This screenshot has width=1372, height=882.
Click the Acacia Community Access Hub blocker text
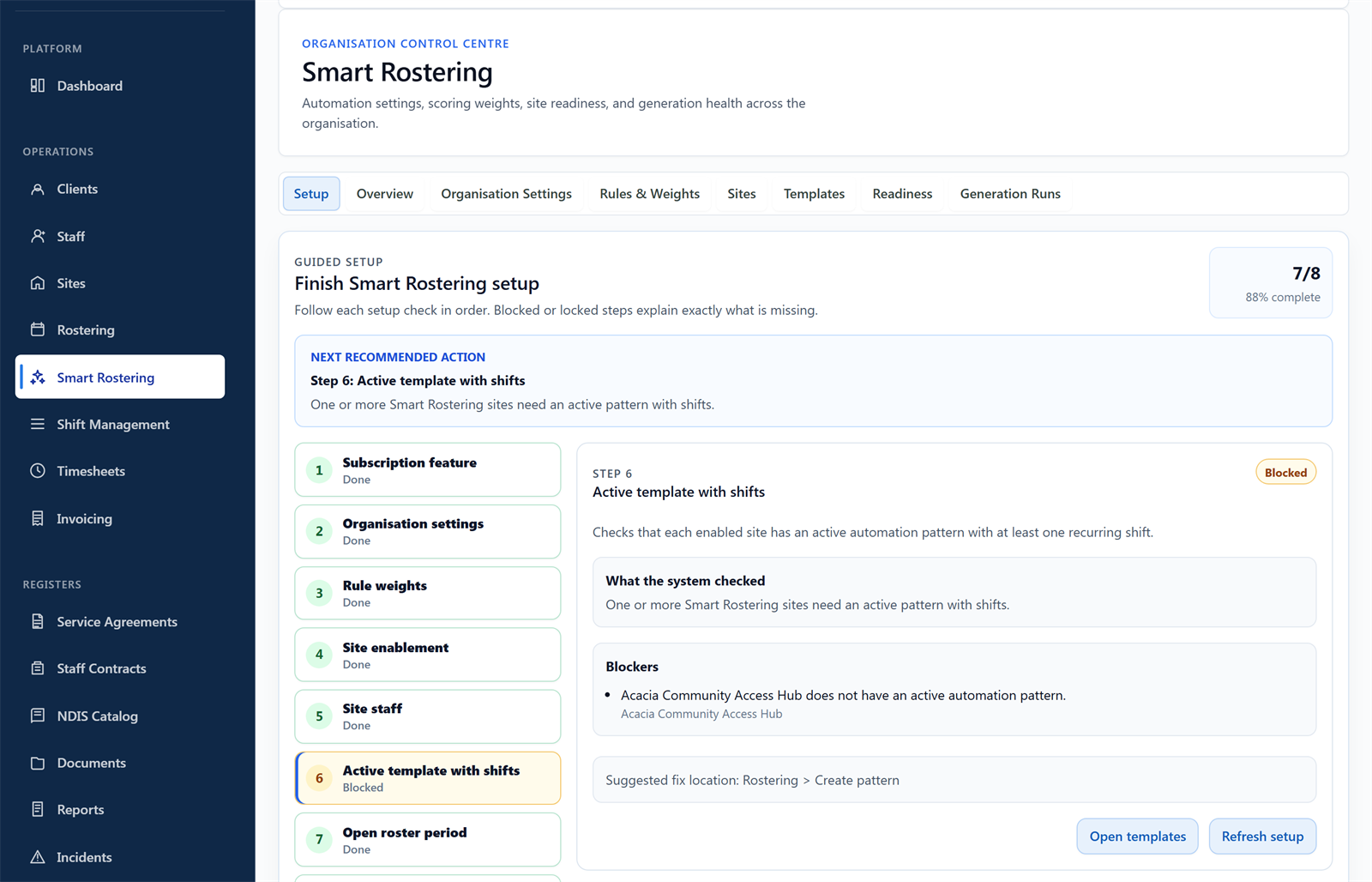pyautogui.click(x=843, y=696)
